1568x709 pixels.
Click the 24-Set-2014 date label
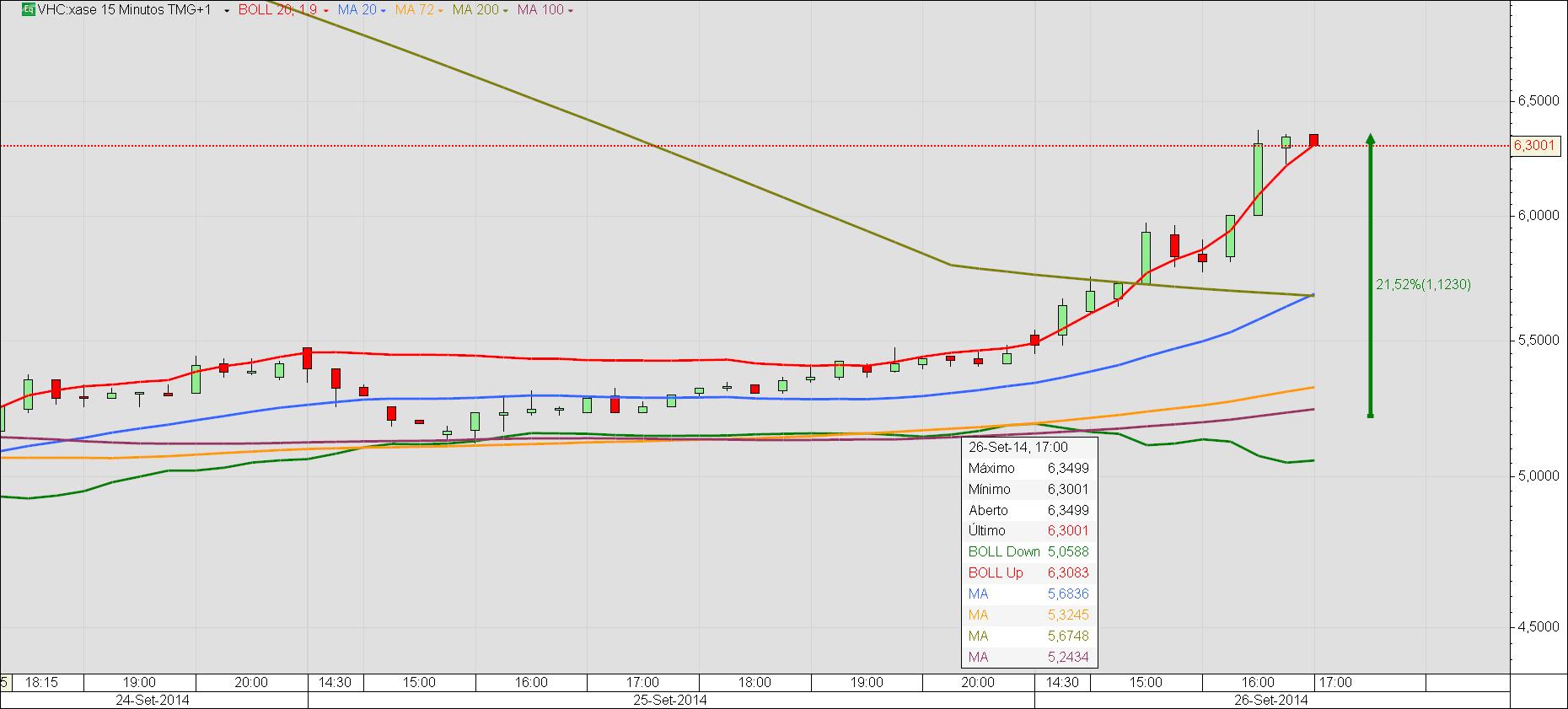[153, 700]
